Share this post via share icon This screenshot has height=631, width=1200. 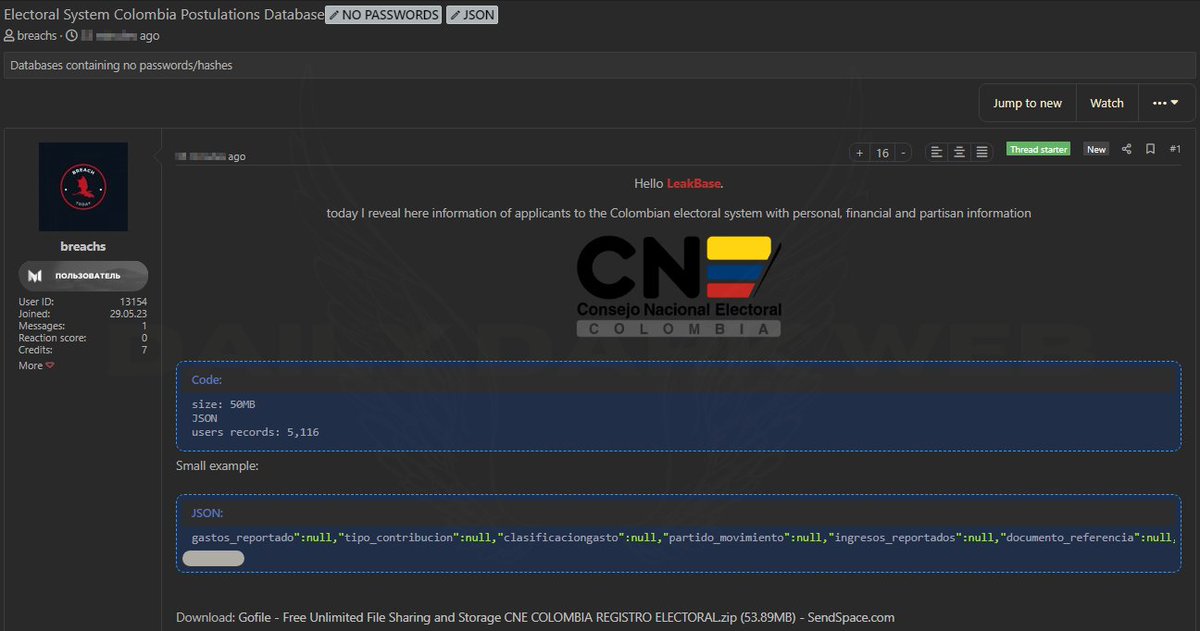pos(1127,149)
